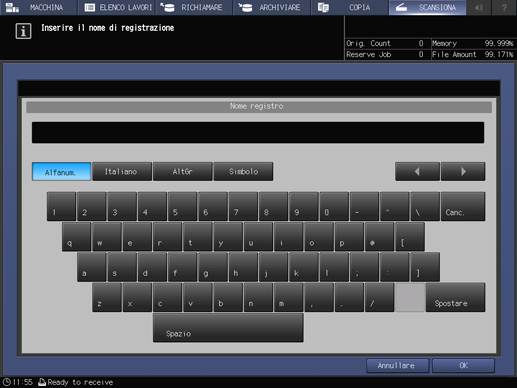Tap the 5 key
Viewport: 517px width, 388px height.
(183, 206)
